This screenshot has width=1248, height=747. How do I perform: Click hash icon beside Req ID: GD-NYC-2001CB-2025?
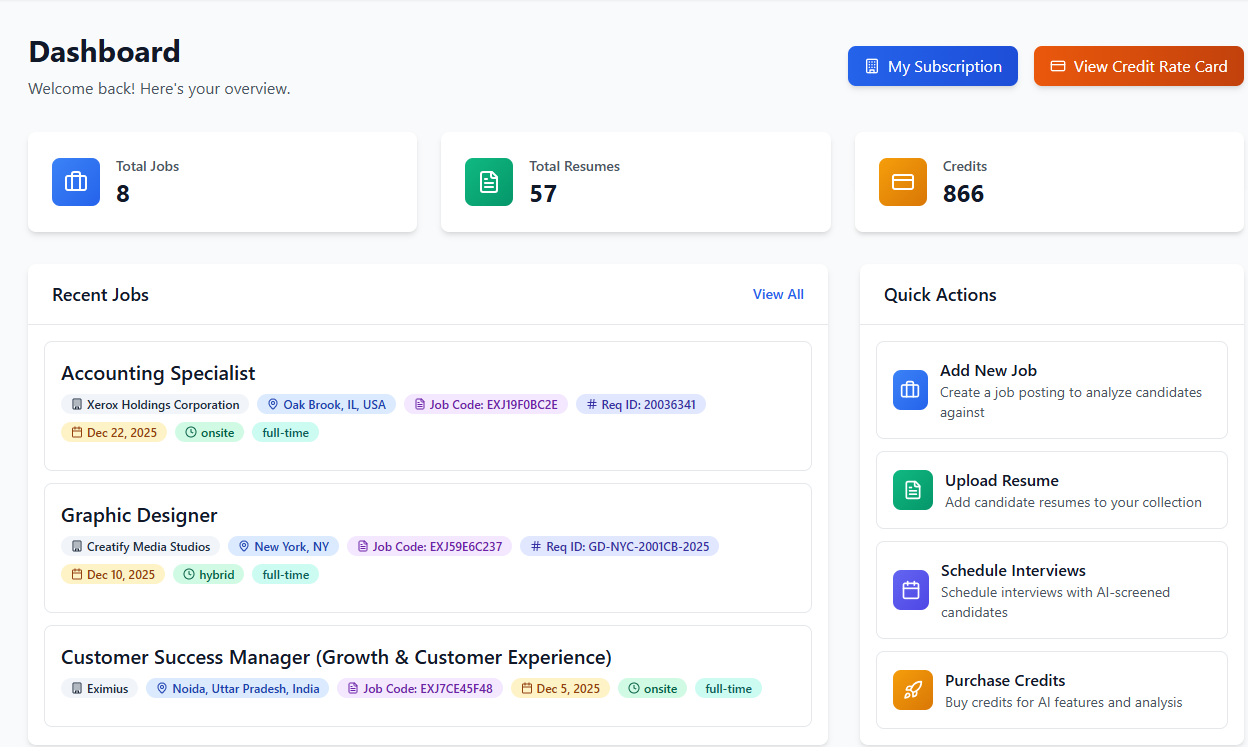(536, 547)
